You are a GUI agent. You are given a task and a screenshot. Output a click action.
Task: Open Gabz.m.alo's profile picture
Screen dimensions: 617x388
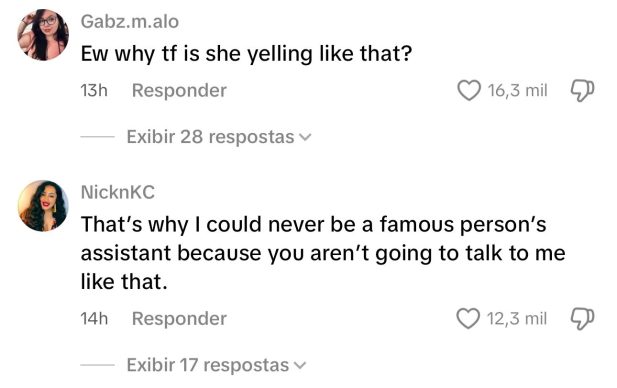43,35
